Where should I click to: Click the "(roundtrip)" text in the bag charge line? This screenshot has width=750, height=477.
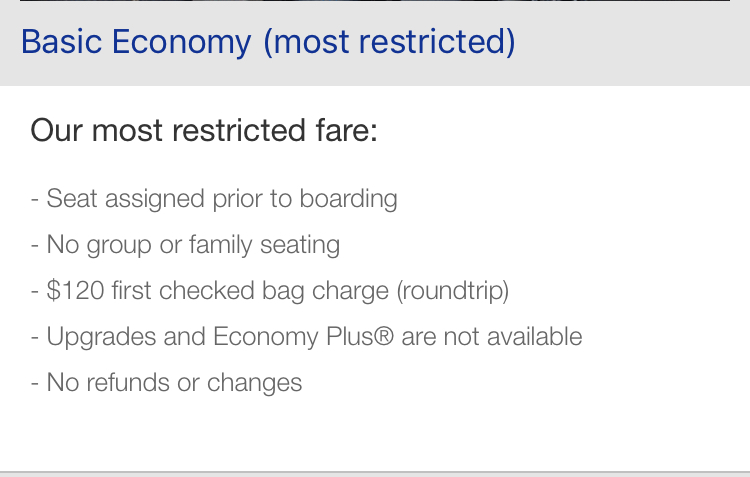tap(452, 290)
